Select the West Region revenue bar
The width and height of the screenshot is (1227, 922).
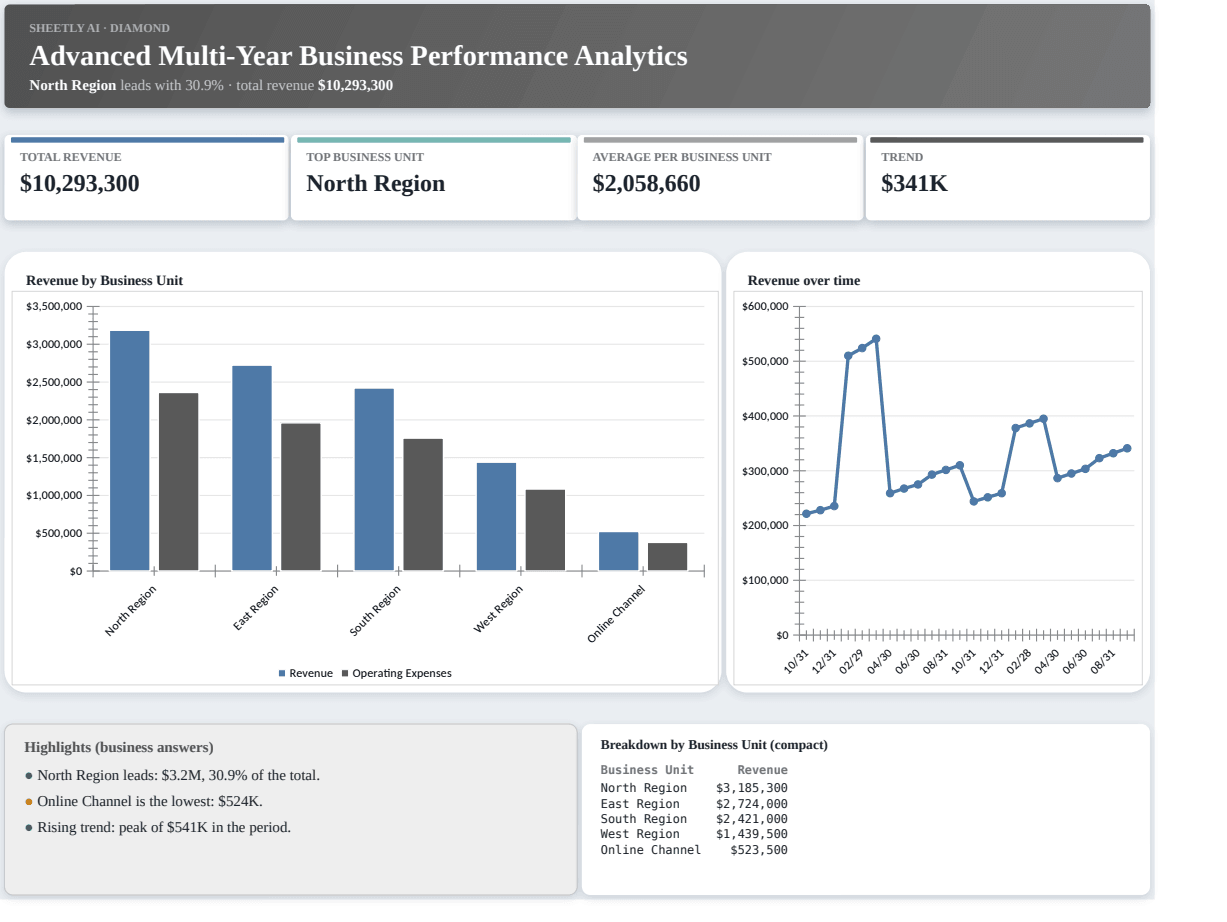coord(496,517)
